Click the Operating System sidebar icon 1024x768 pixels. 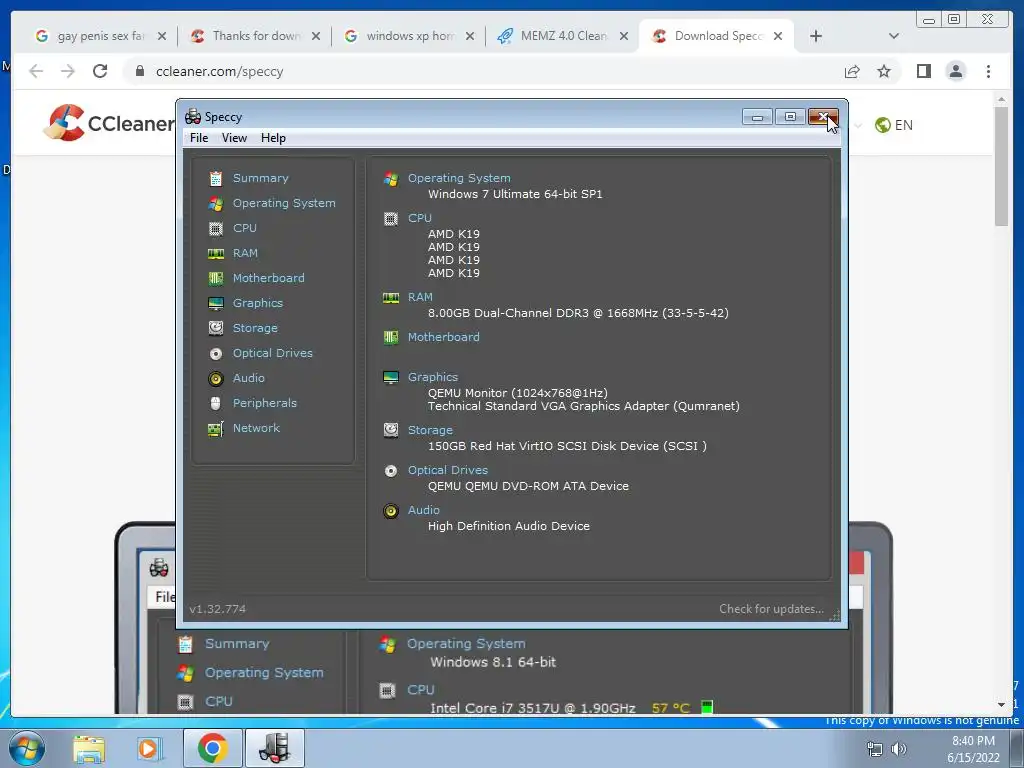(x=216, y=204)
